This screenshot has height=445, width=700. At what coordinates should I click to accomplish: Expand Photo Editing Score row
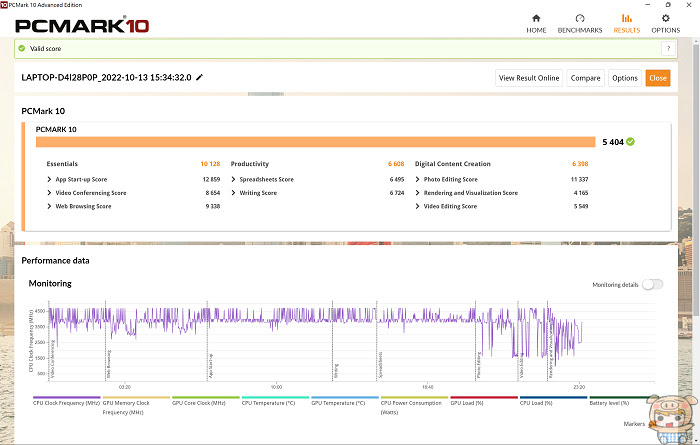point(417,179)
